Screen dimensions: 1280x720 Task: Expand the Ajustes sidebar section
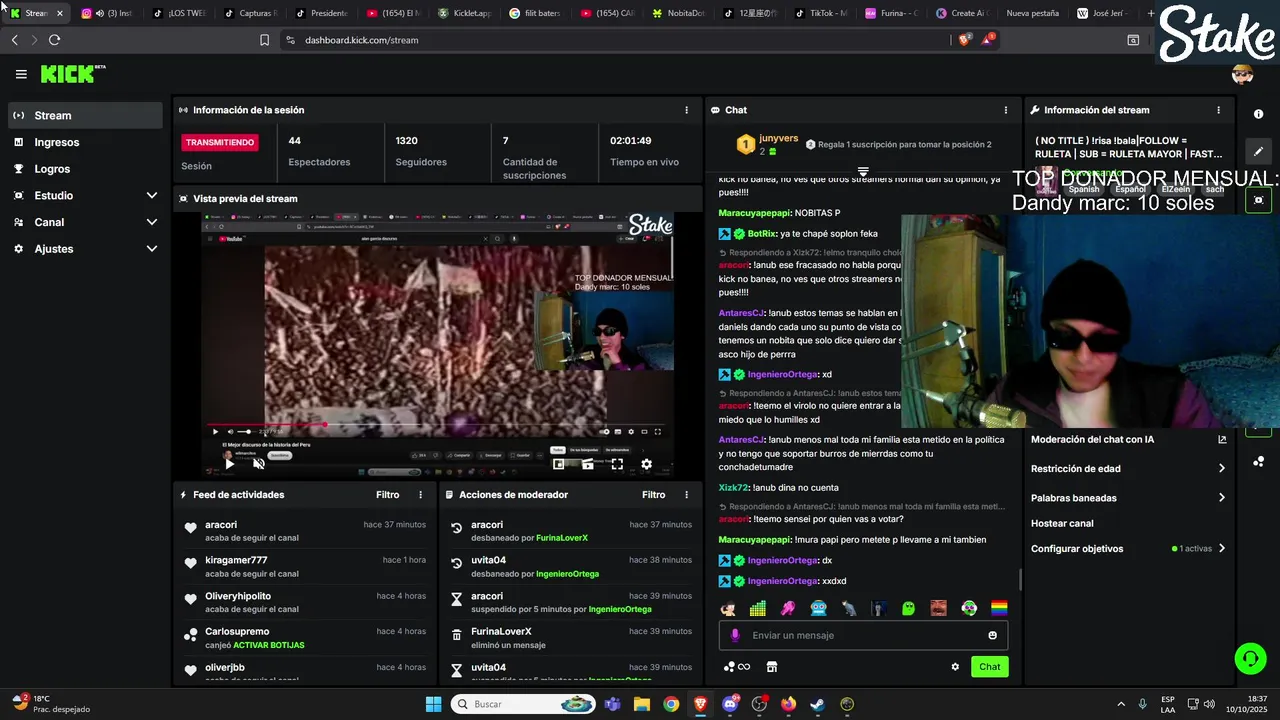tap(85, 248)
